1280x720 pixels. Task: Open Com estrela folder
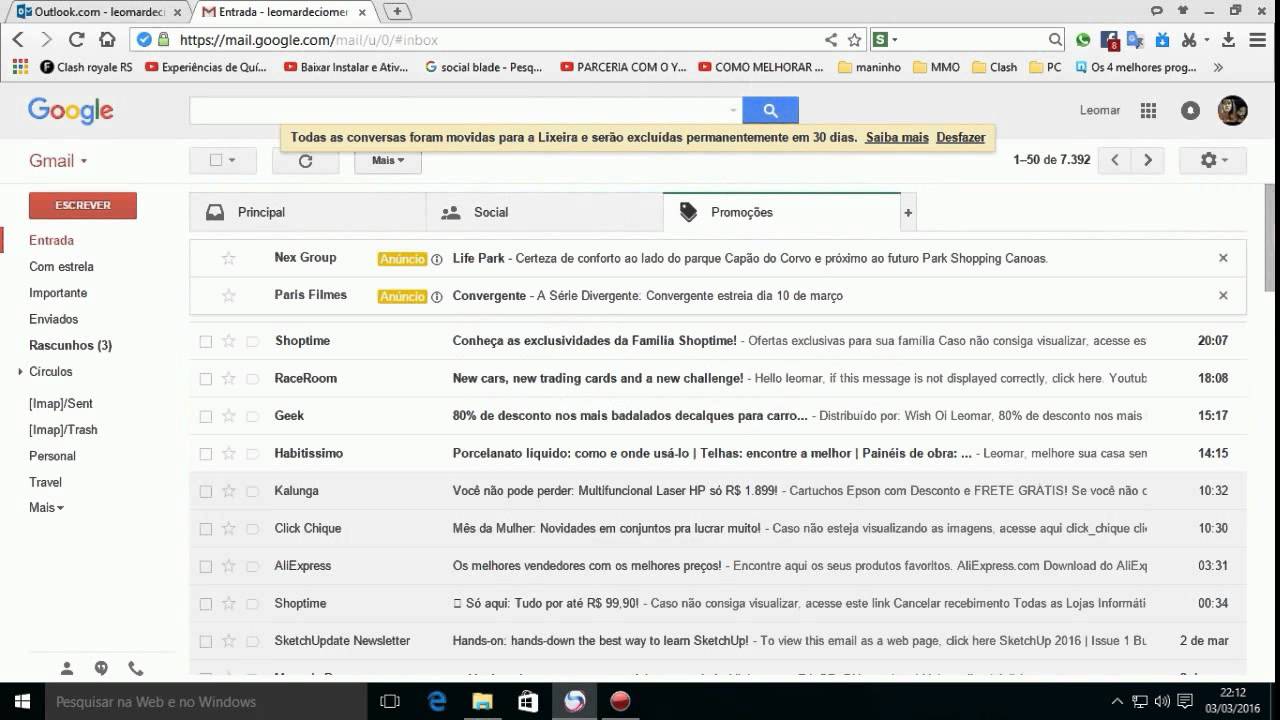click(61, 267)
